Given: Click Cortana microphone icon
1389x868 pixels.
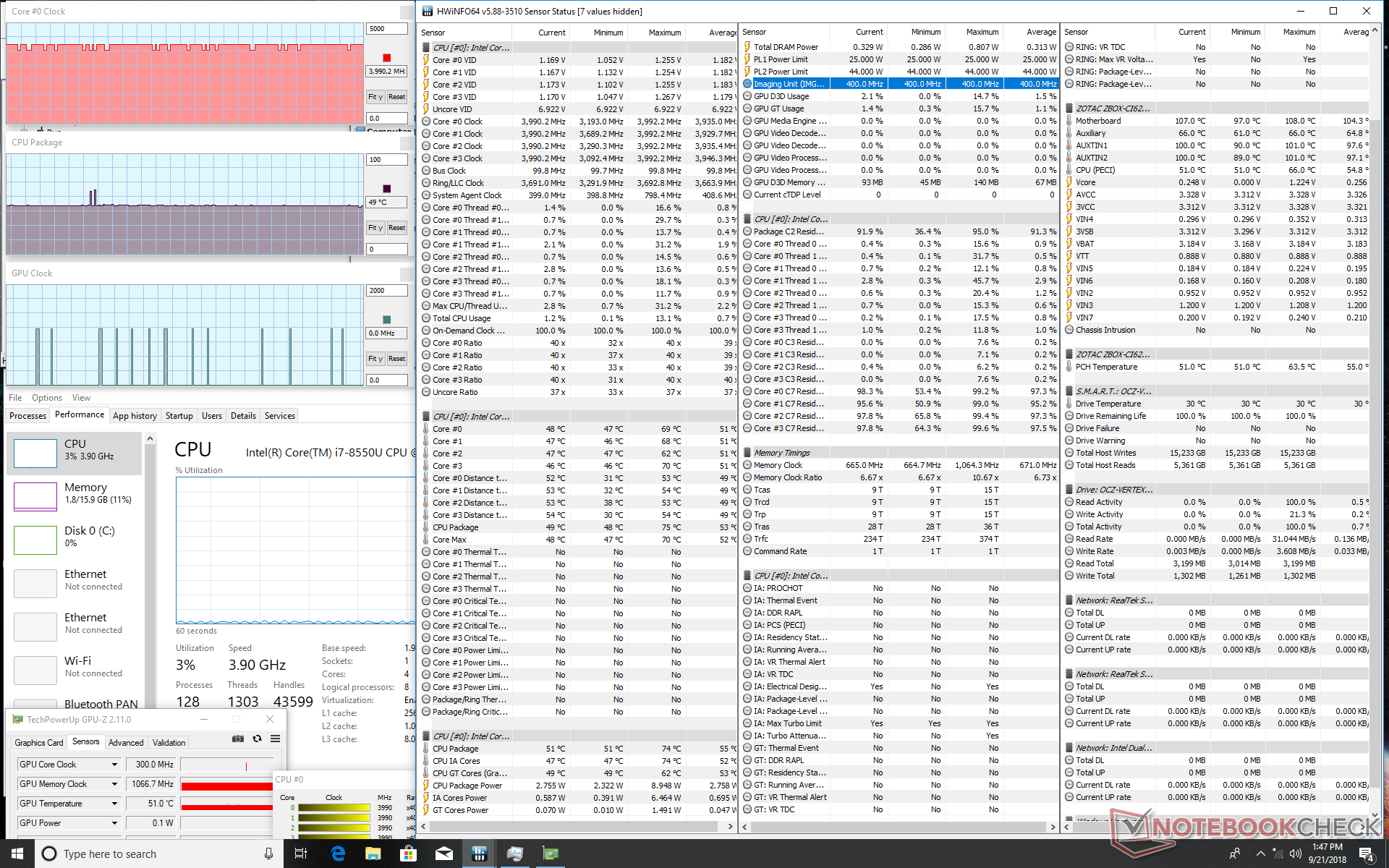Looking at the screenshot, I should (268, 854).
